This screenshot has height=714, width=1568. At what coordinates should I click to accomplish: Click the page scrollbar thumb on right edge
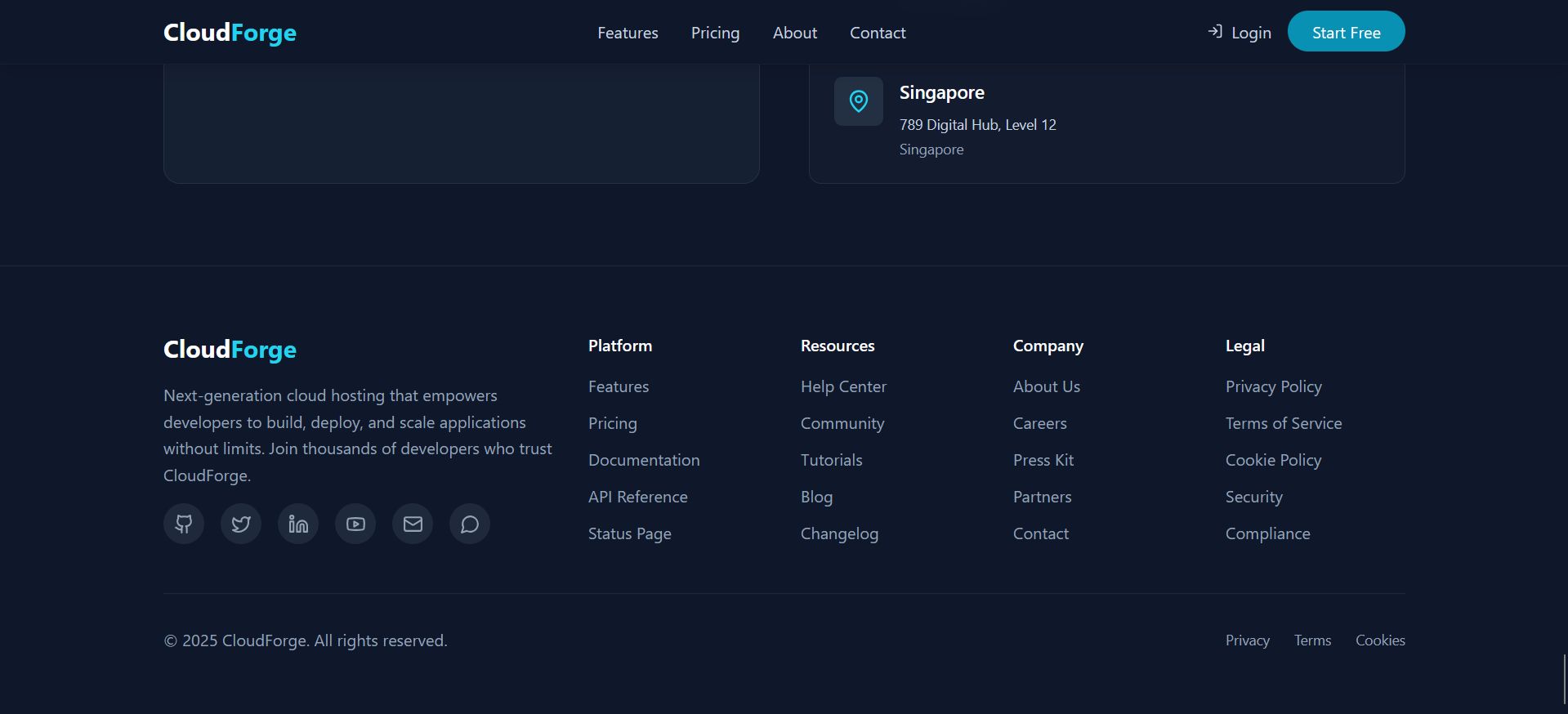pos(1564,678)
